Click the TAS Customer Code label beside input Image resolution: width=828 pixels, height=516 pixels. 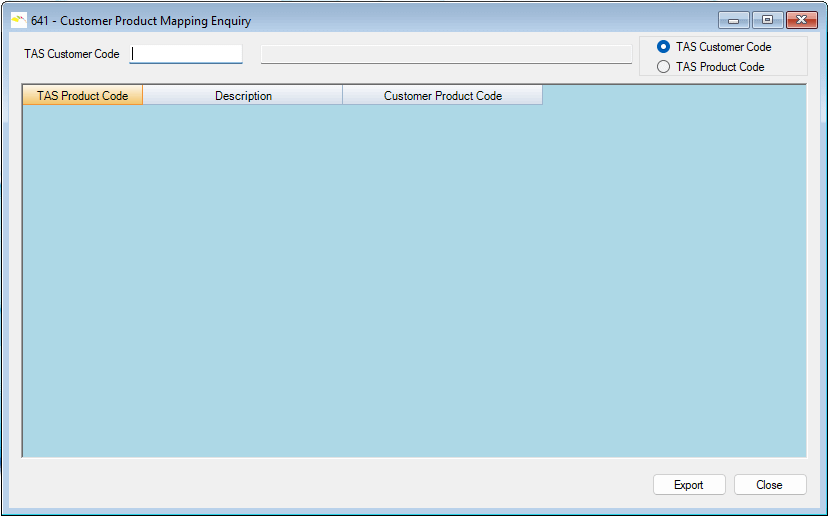72,54
